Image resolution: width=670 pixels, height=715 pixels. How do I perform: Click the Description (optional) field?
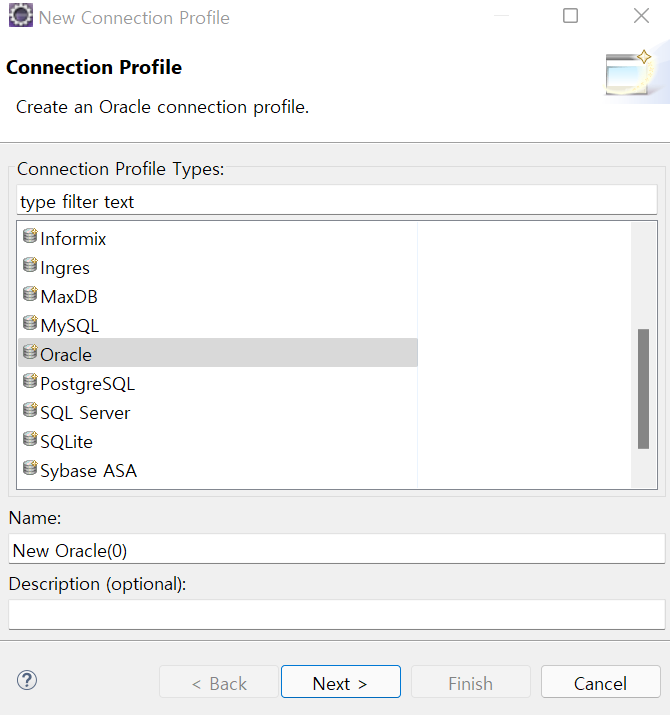(337, 615)
